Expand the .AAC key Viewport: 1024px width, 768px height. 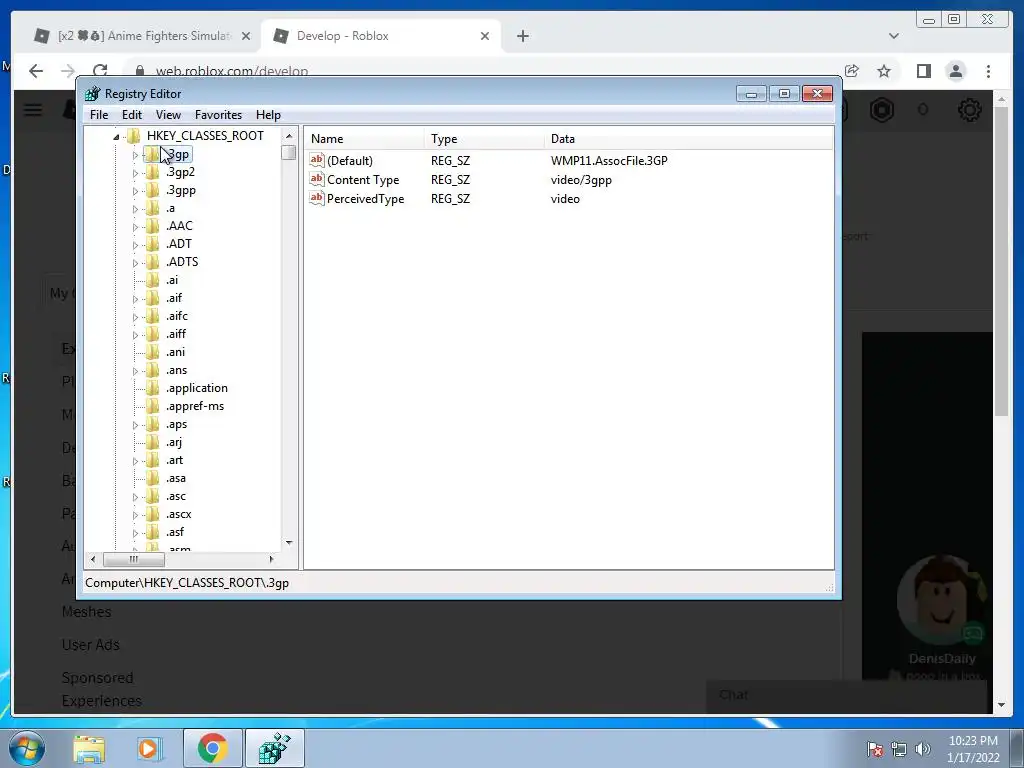pyautogui.click(x=135, y=227)
